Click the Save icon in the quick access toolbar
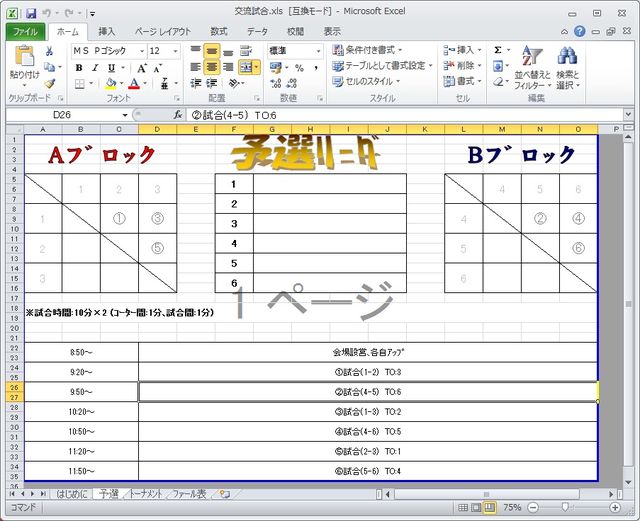The width and height of the screenshot is (640, 521). pos(31,14)
